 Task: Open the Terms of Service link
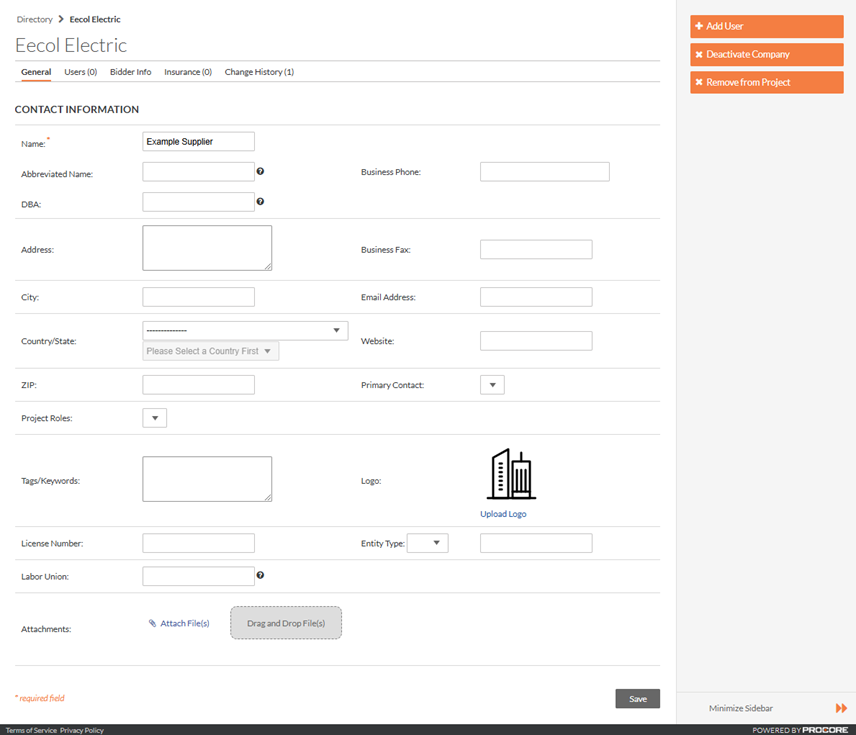pyautogui.click(x=31, y=730)
